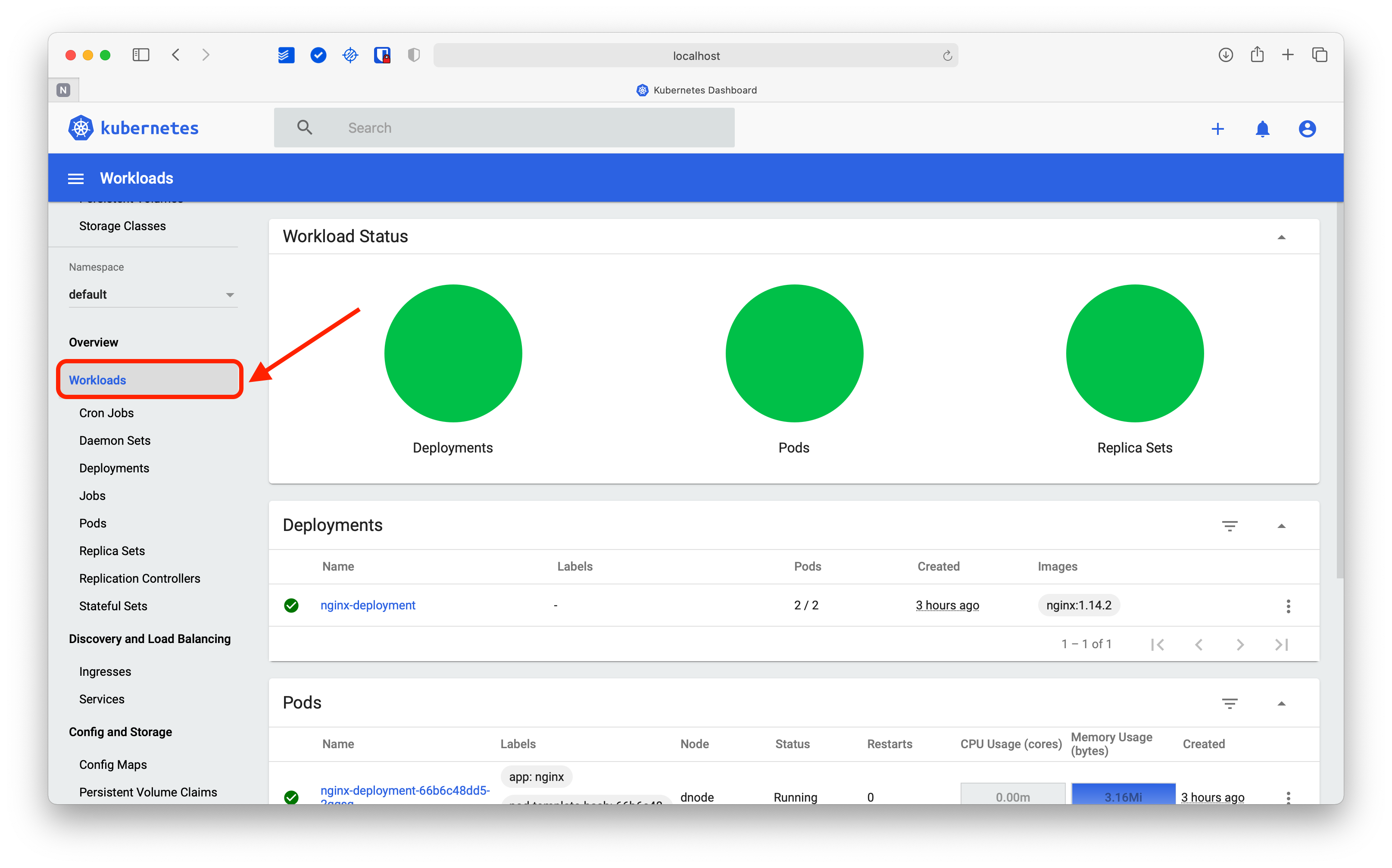
Task: Open actions menu for nginx pod row
Action: click(1288, 797)
